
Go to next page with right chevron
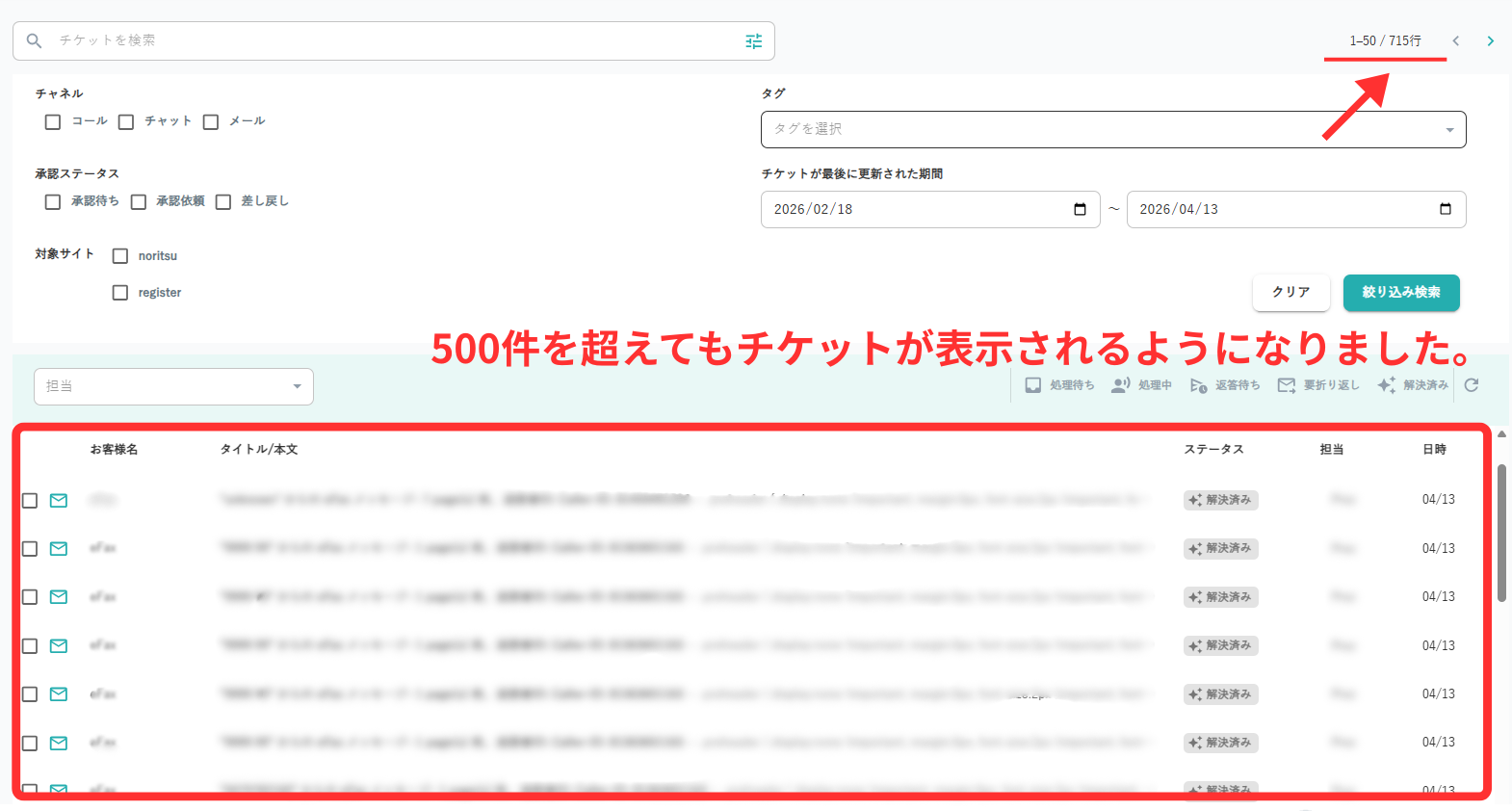1490,40
